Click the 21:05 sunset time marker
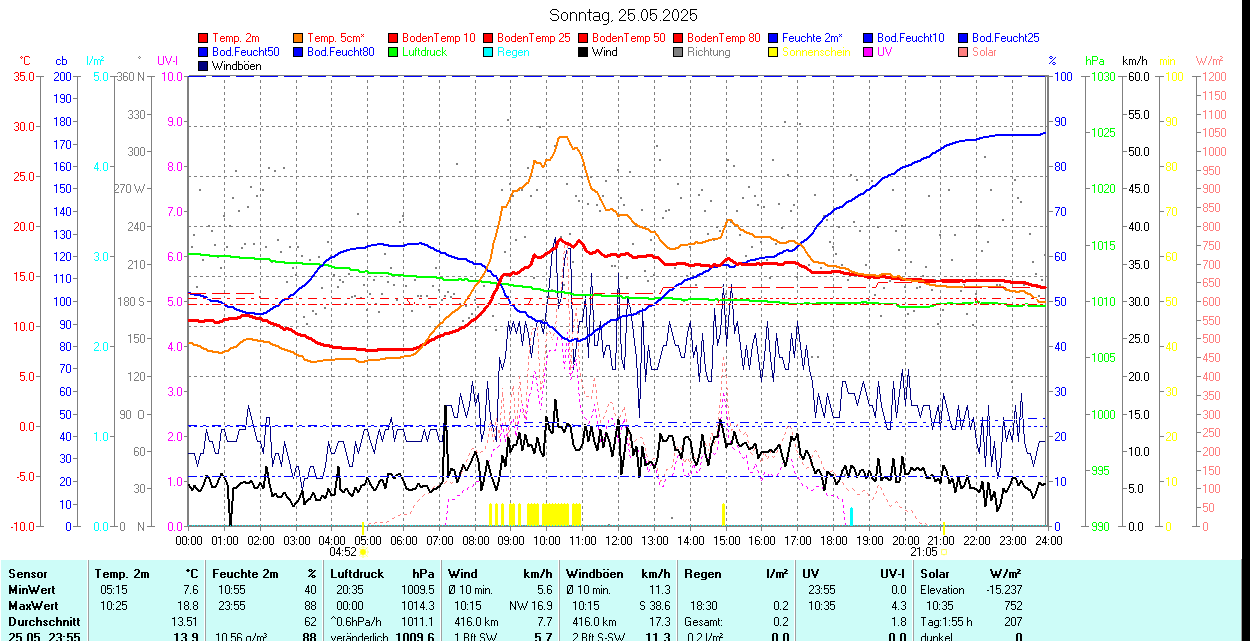The width and height of the screenshot is (1250, 641). click(923, 551)
